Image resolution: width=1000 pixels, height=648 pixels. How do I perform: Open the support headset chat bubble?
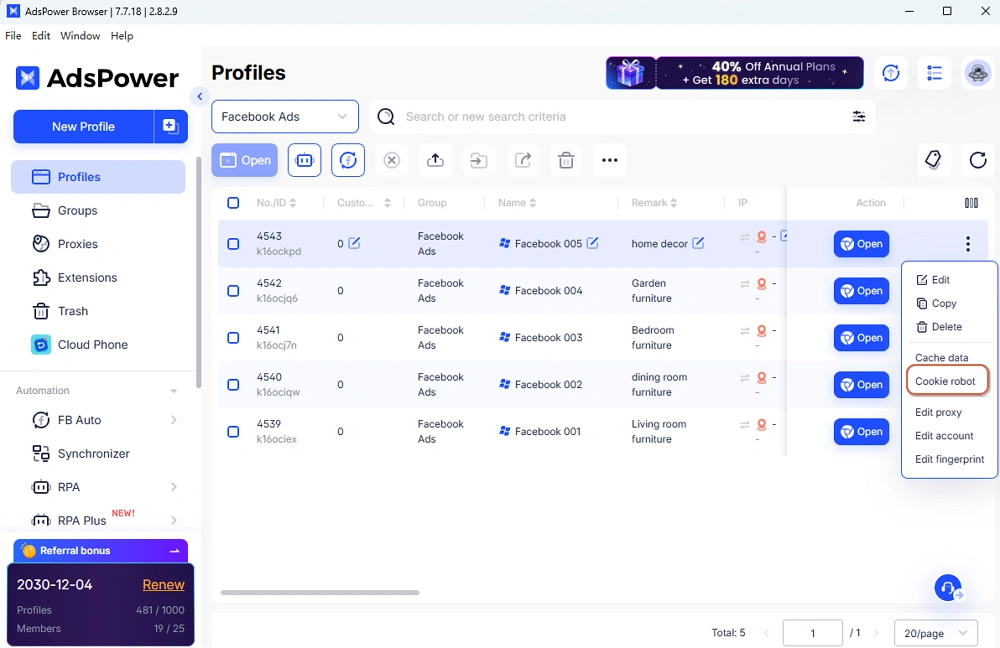pos(948,588)
